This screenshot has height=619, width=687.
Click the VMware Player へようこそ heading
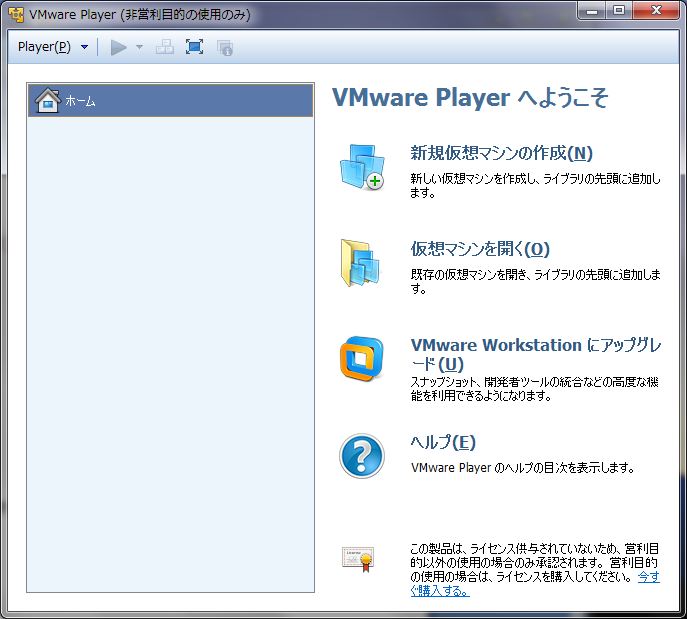click(x=470, y=97)
